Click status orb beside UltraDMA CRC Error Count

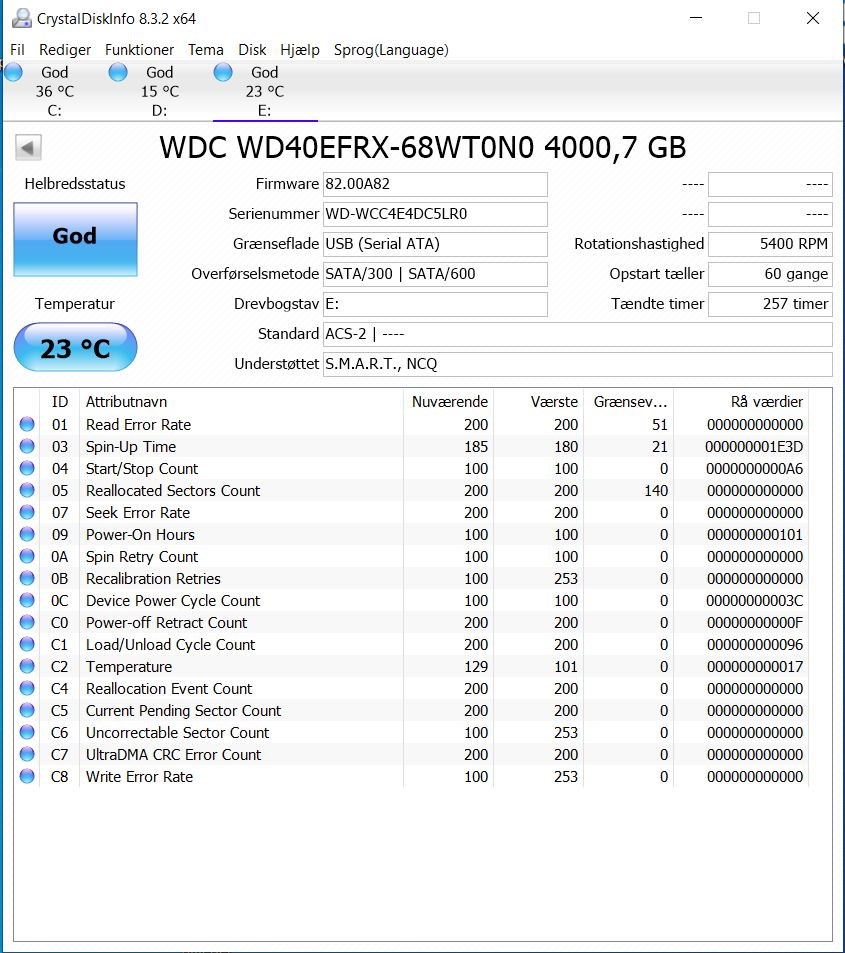pyautogui.click(x=27, y=754)
